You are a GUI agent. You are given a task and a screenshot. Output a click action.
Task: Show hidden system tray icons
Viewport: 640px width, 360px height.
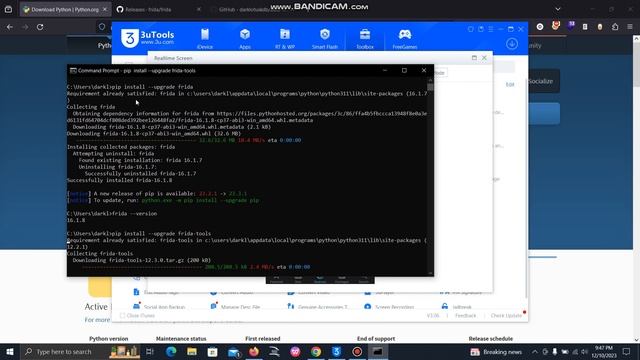(x=534, y=351)
